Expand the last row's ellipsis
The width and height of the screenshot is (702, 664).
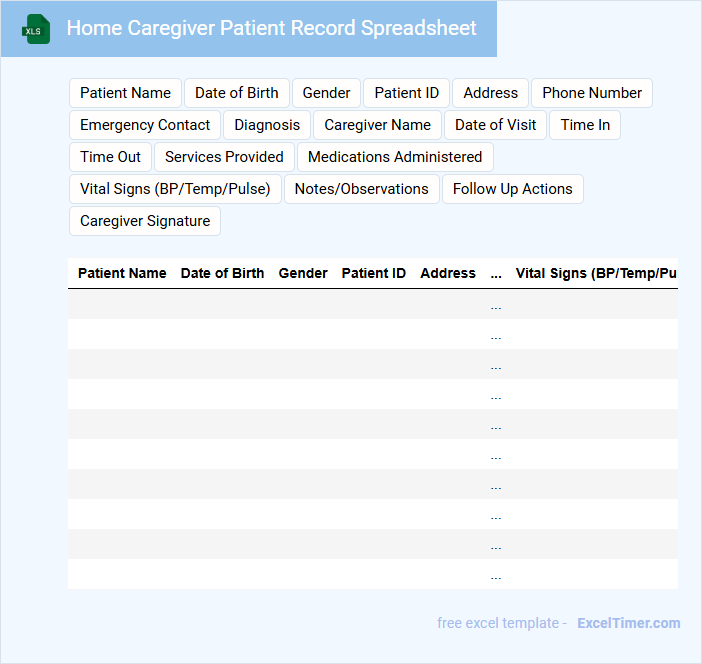tap(496, 575)
